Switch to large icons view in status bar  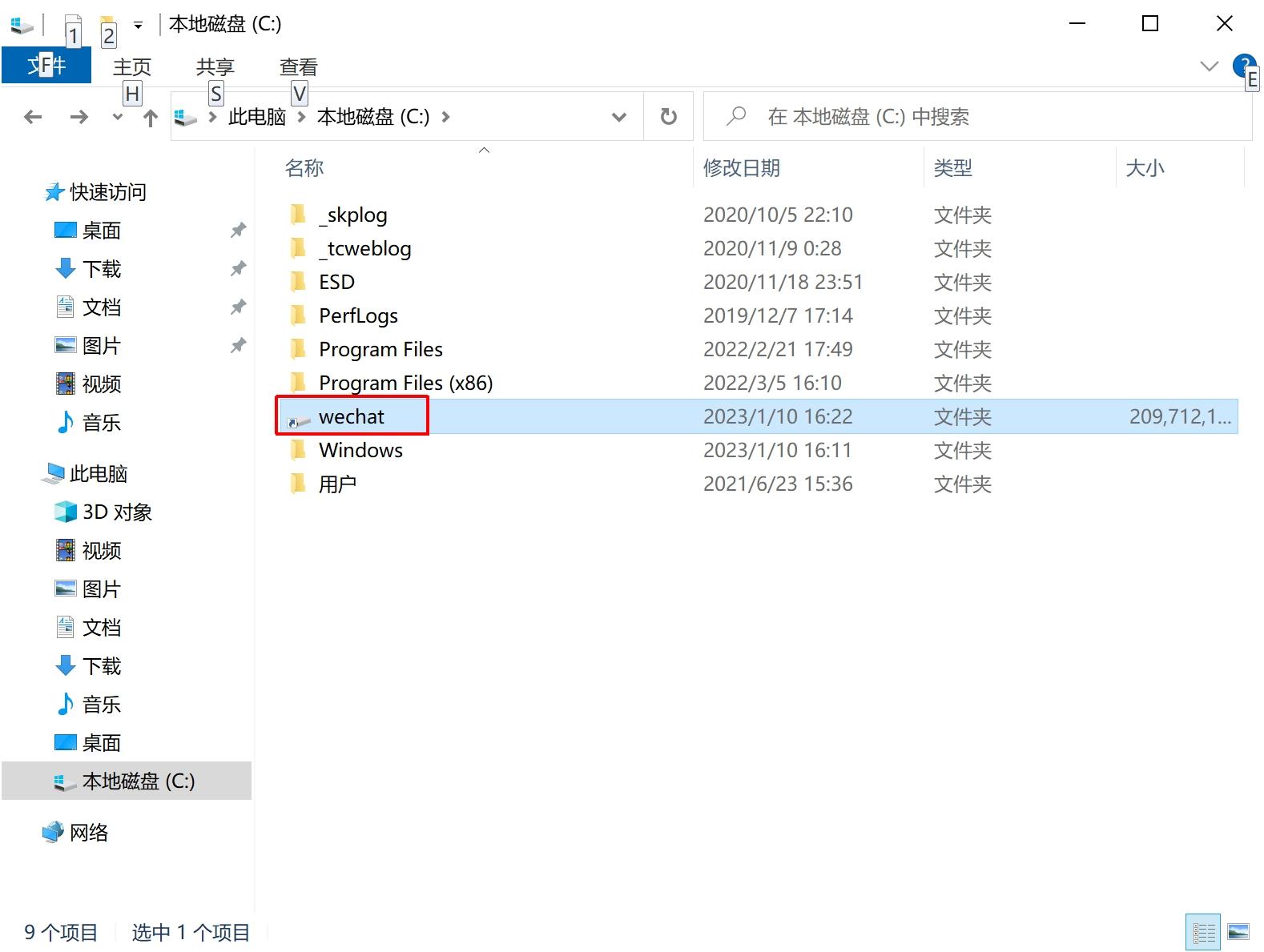(1238, 932)
